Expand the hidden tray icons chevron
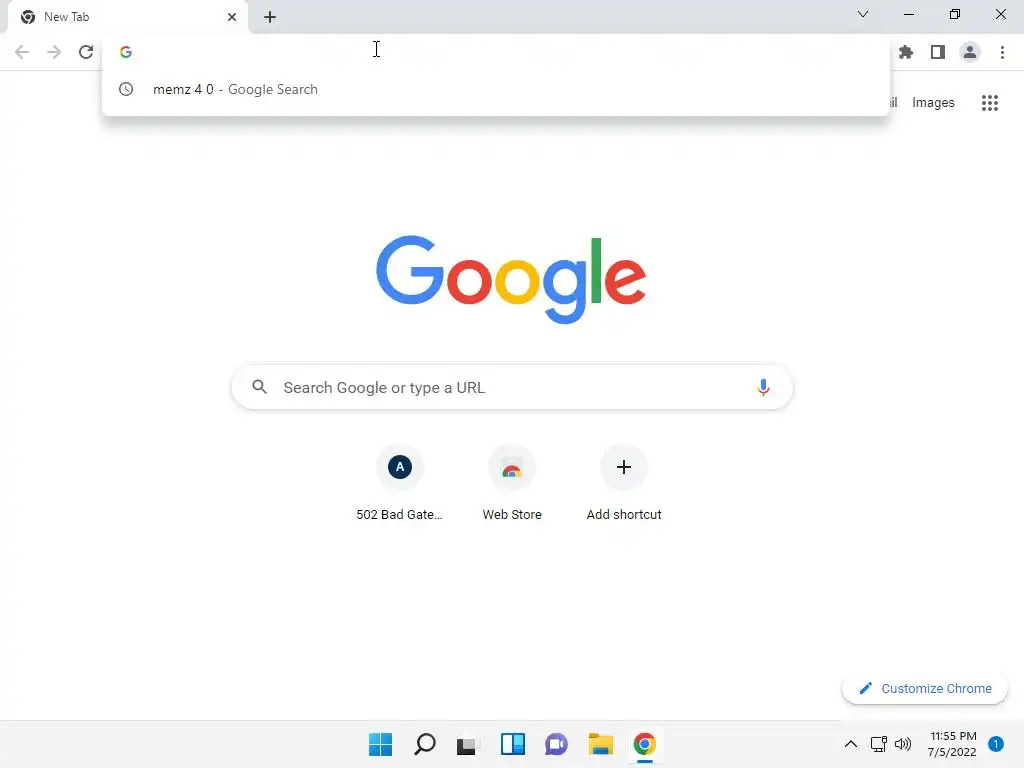The height and width of the screenshot is (768, 1024). tap(851, 744)
